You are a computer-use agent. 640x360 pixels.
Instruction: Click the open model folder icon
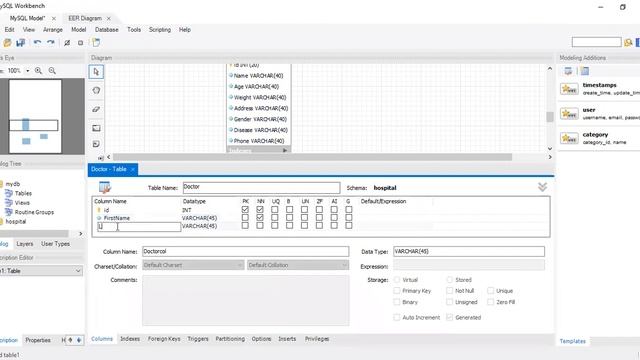(7, 42)
